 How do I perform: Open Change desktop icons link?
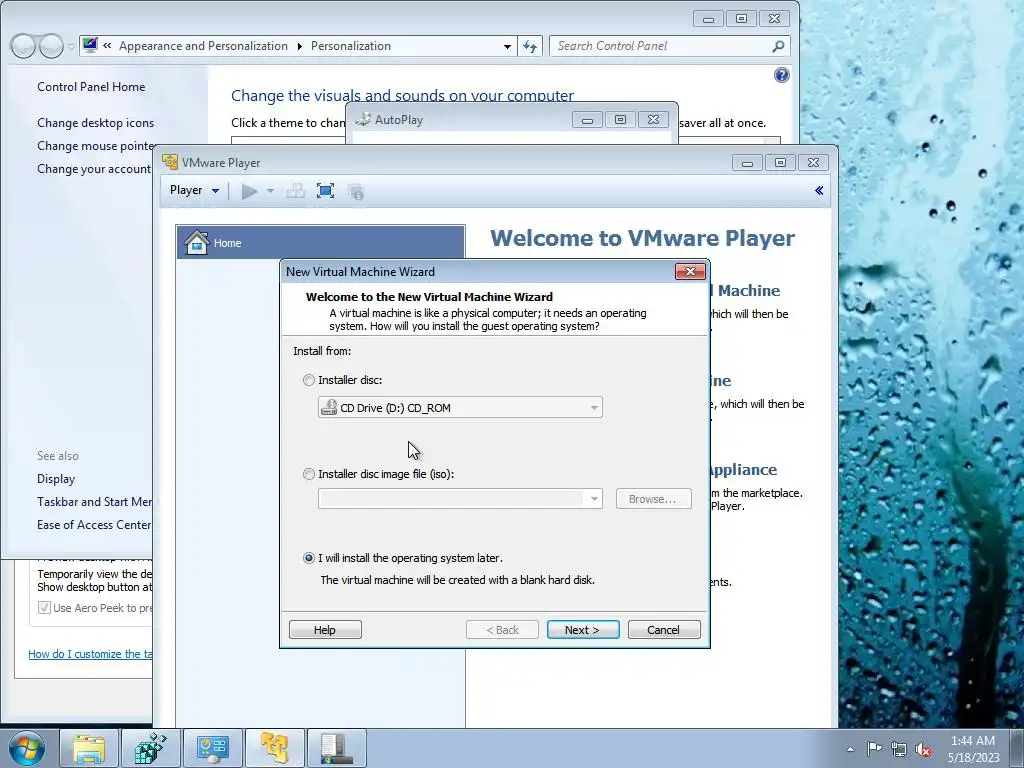95,123
